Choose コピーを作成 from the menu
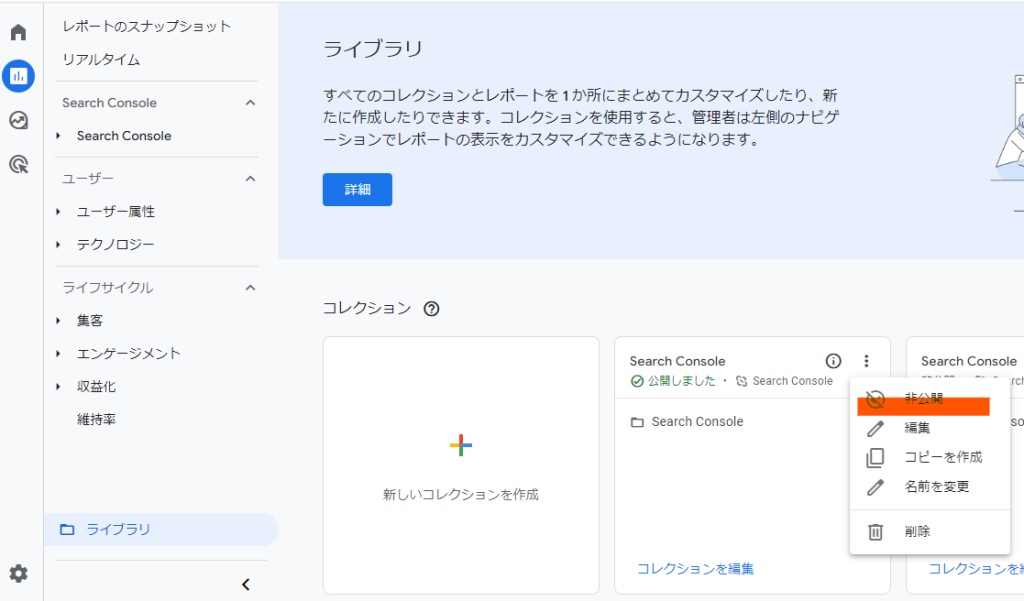The image size is (1024, 601). pyautogui.click(x=929, y=457)
